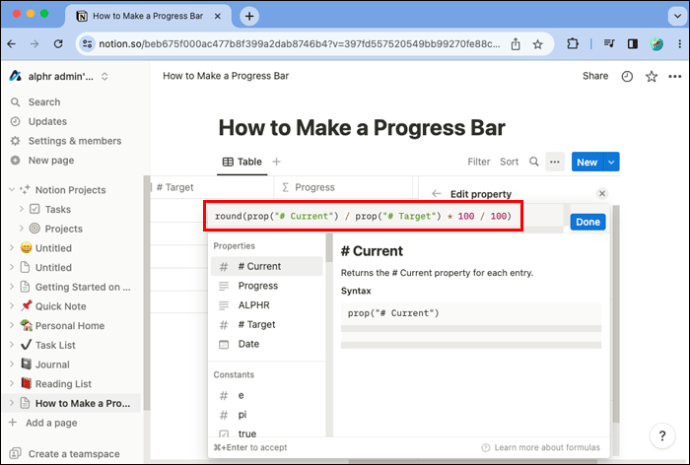
Task: Expand the Quick Note page toggle
Action: click(x=12, y=306)
